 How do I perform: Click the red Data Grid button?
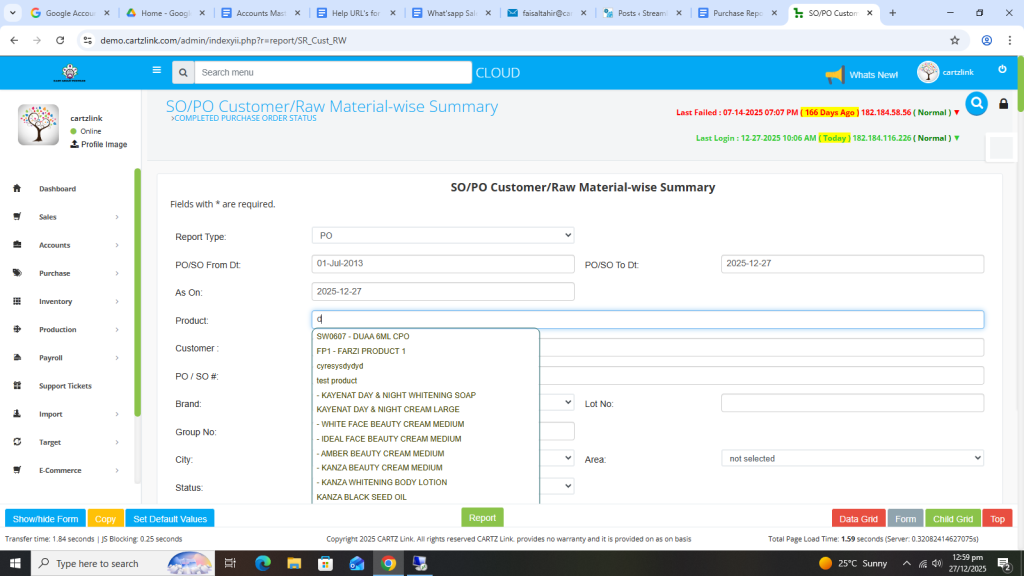(858, 519)
